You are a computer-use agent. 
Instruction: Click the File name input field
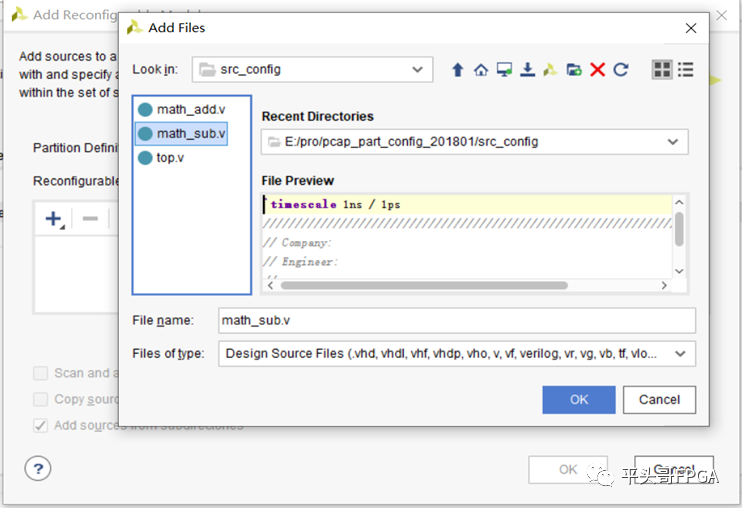pyautogui.click(x=457, y=321)
